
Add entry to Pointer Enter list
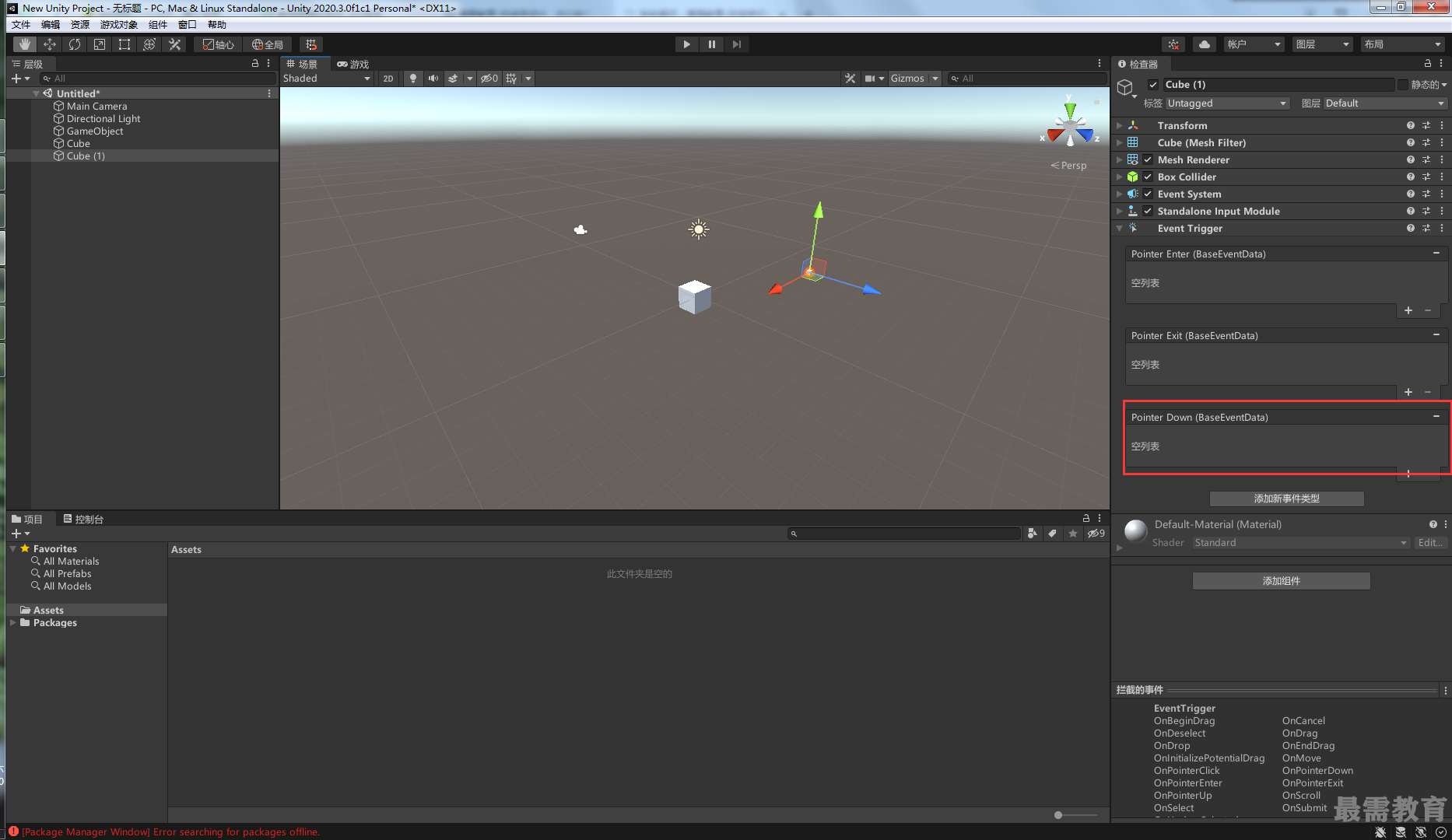(x=1408, y=310)
